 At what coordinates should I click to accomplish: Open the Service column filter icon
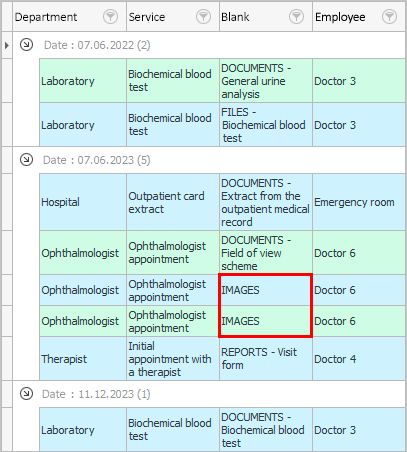(x=203, y=17)
